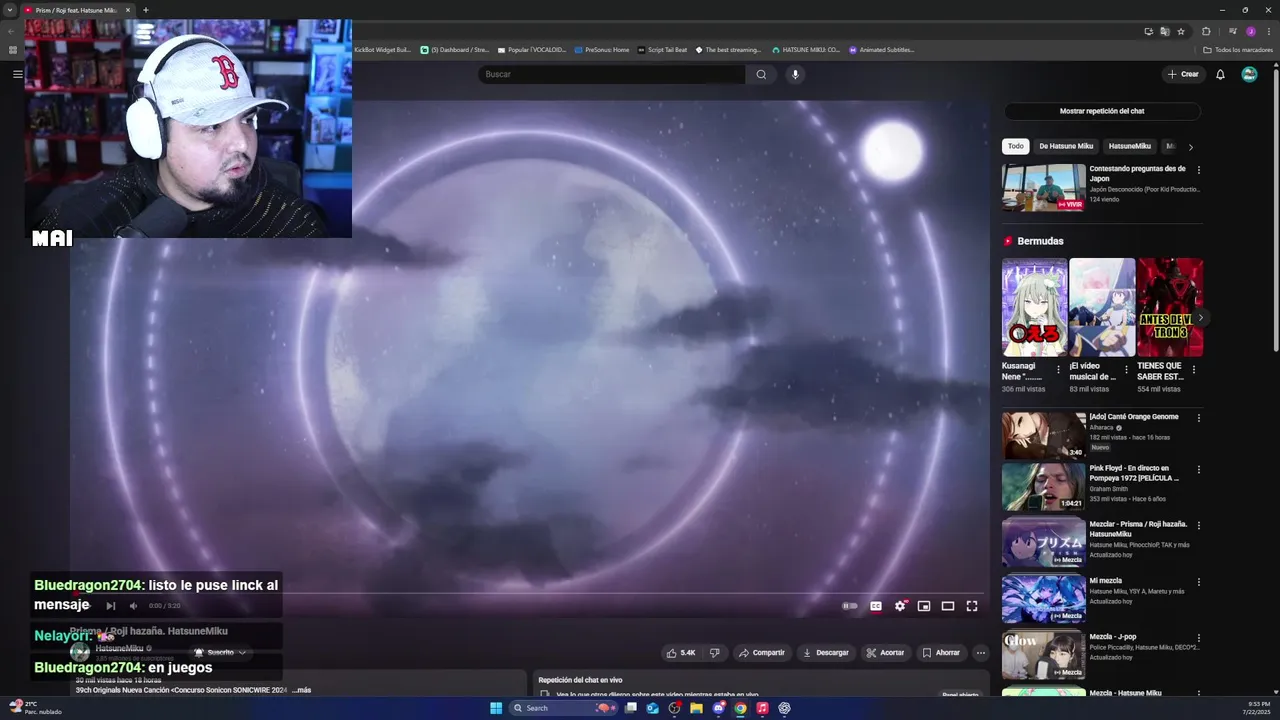Open options for Contestando preguntas livestream
The width and height of the screenshot is (1280, 720).
pos(1199,170)
